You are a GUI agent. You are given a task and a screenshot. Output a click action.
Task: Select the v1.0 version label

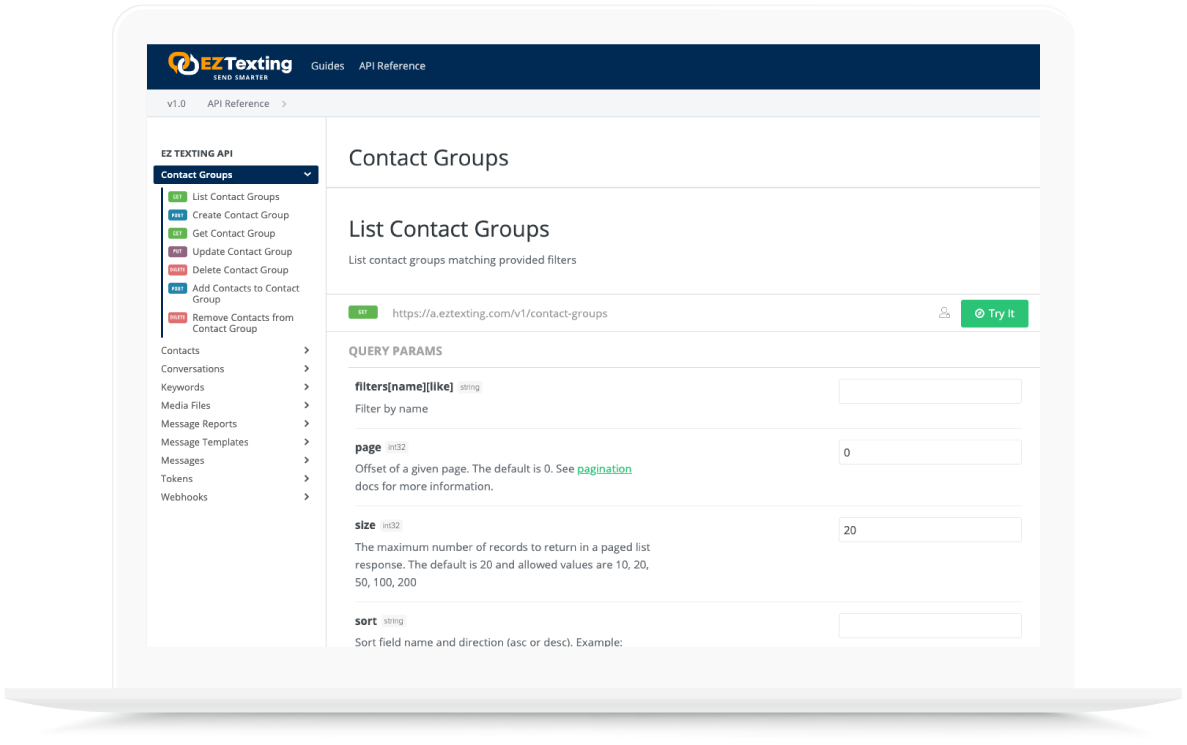tap(176, 104)
